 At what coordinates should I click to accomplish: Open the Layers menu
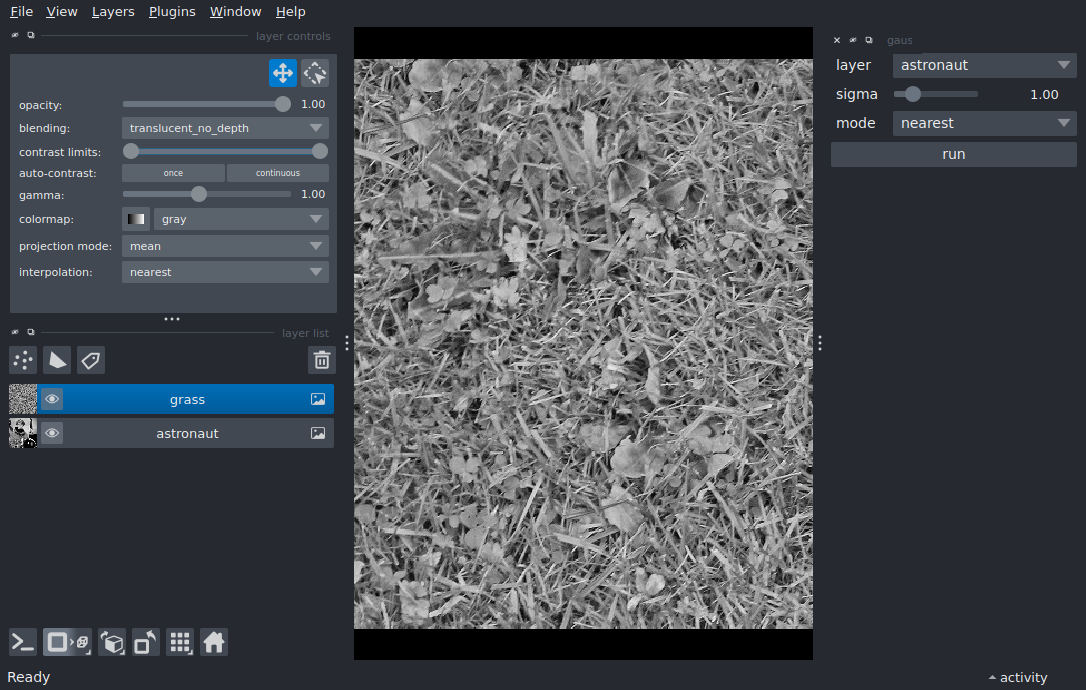(113, 12)
